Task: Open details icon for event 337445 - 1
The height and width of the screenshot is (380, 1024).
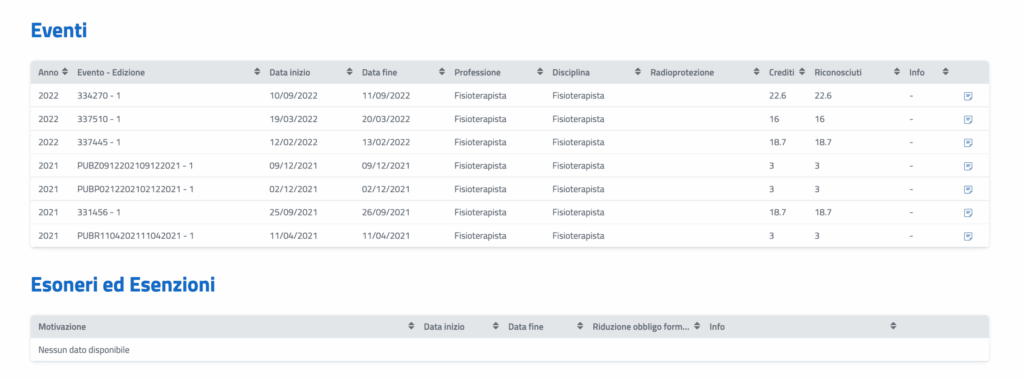Action: (968, 142)
